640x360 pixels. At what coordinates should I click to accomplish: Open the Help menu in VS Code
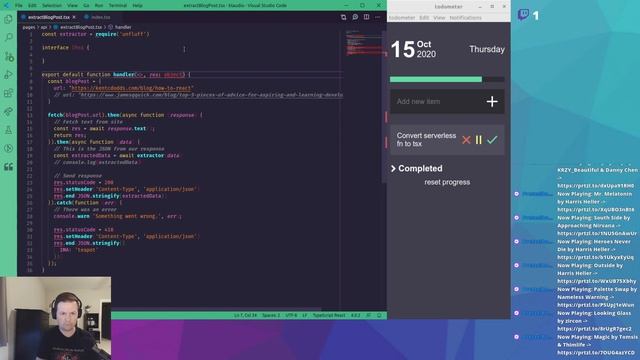138,5
